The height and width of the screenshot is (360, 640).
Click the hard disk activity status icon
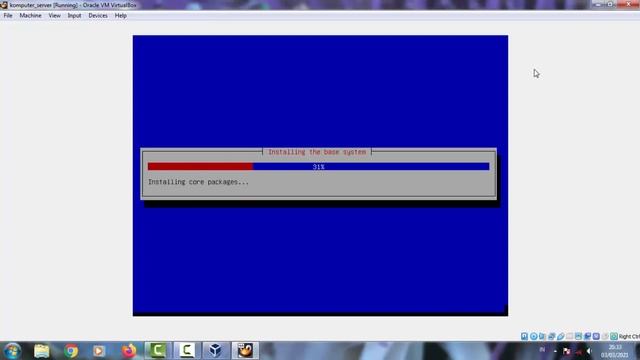point(524,336)
